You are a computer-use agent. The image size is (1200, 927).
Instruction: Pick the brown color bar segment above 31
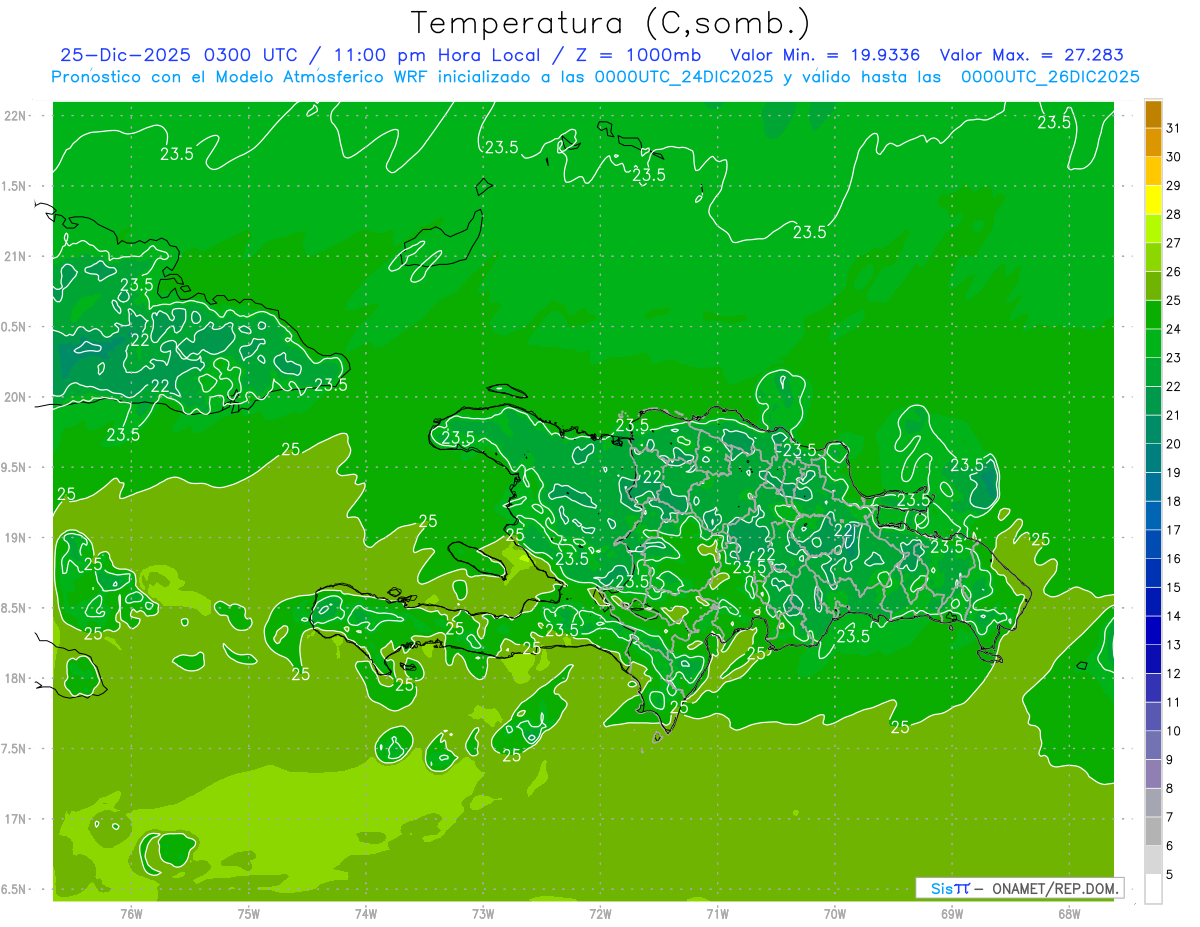(1153, 113)
